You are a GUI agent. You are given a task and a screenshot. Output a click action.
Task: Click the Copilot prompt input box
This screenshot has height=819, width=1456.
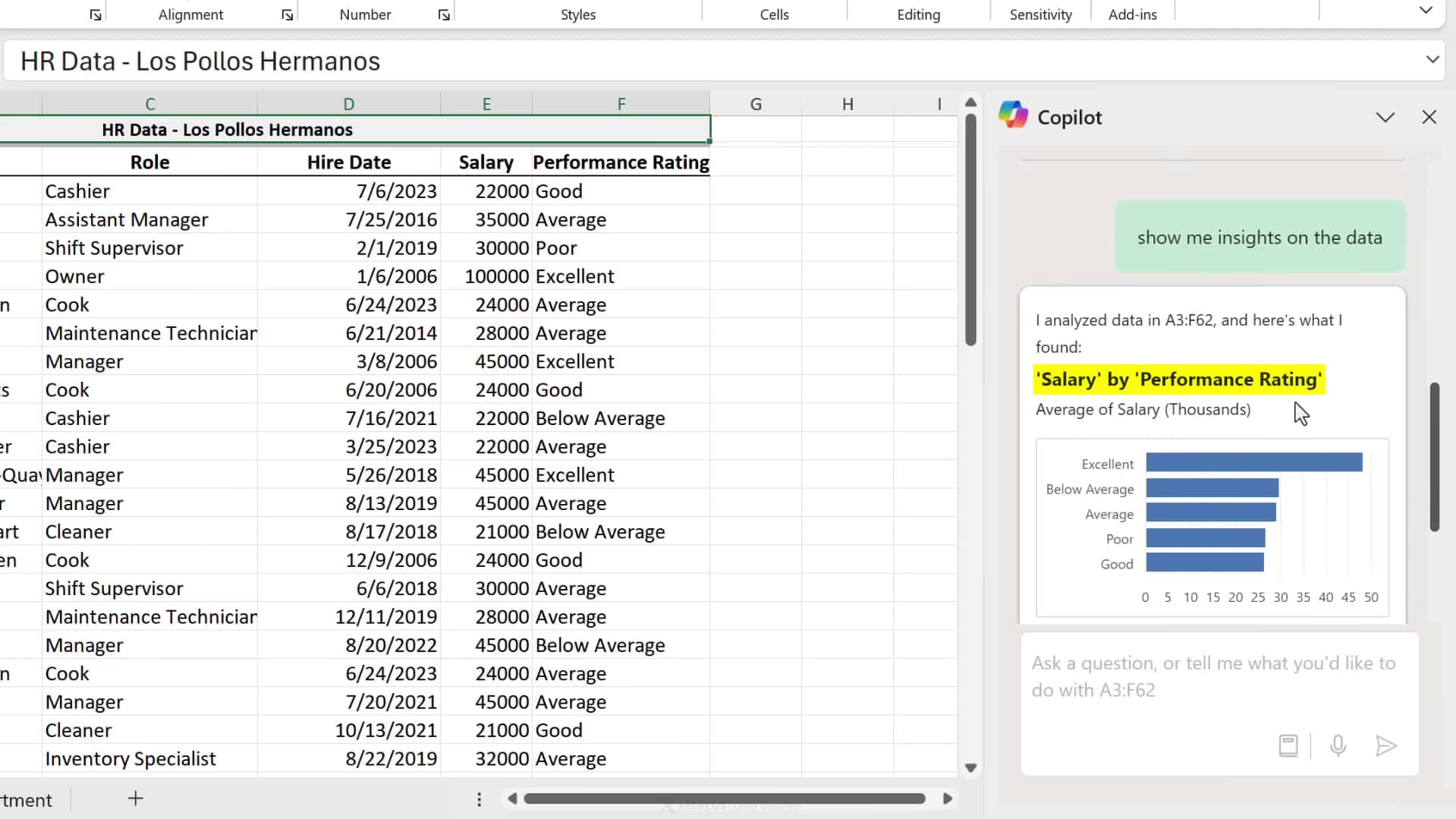coord(1219,704)
